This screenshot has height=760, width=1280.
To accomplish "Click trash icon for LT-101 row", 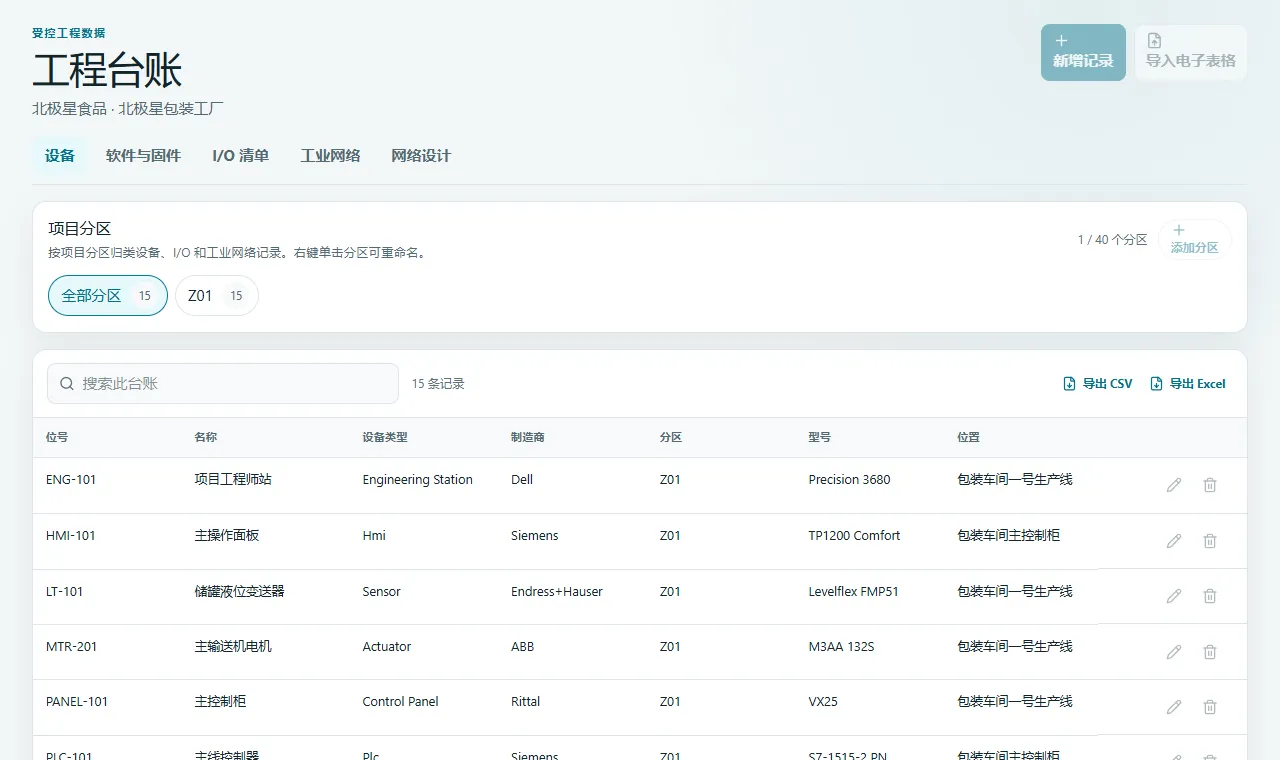I will coord(1210,596).
